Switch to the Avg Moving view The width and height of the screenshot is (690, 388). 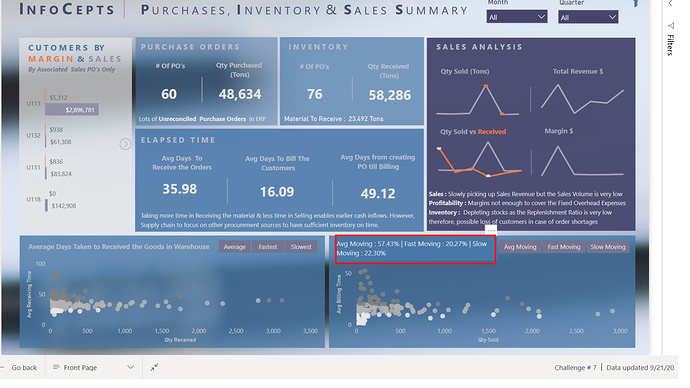(520, 247)
